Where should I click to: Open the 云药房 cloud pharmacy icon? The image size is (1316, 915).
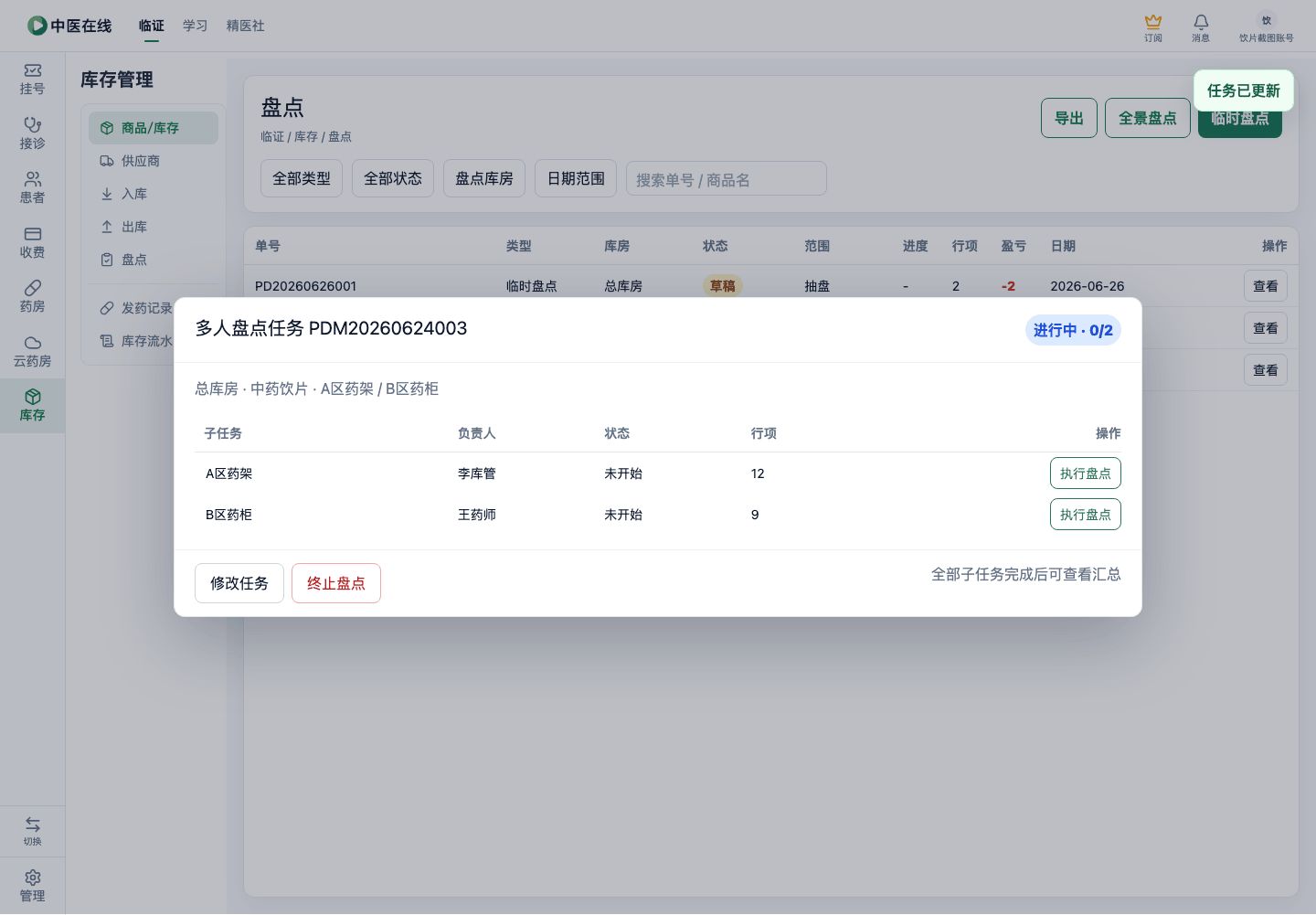click(32, 352)
